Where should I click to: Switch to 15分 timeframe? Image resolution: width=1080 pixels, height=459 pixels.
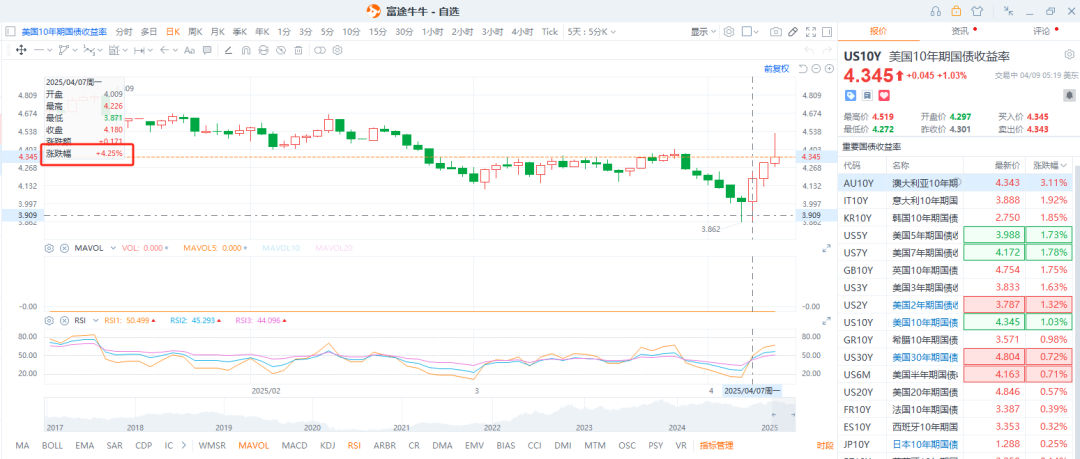[377, 32]
